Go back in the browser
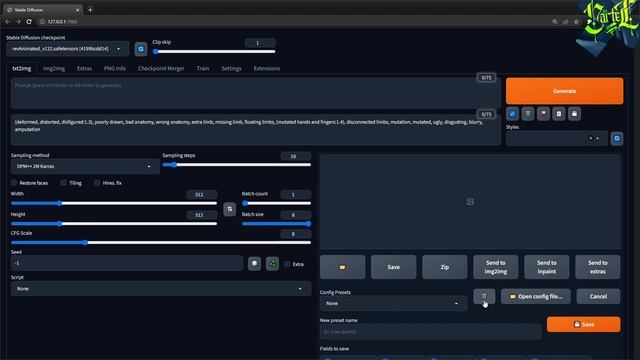The image size is (640, 360). [x=8, y=22]
